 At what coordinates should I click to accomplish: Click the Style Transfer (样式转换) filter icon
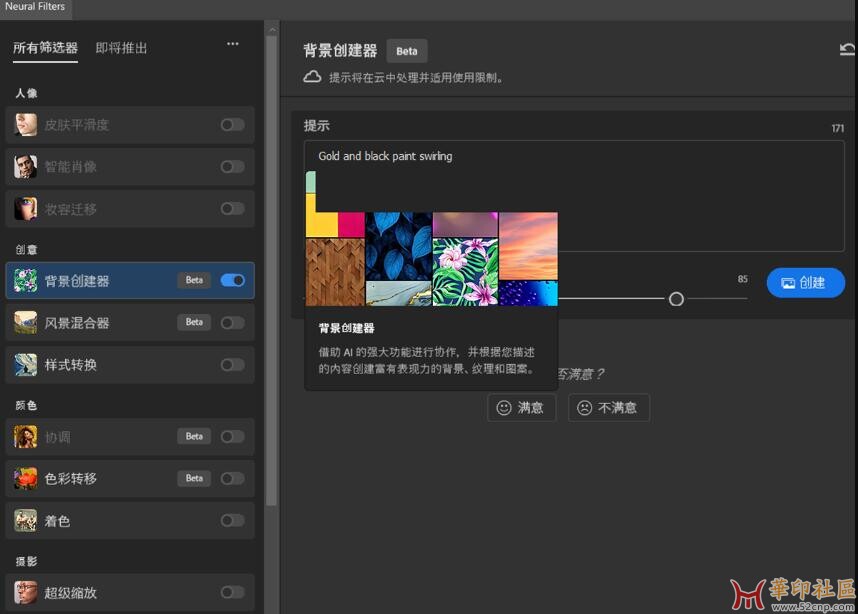(x=25, y=364)
